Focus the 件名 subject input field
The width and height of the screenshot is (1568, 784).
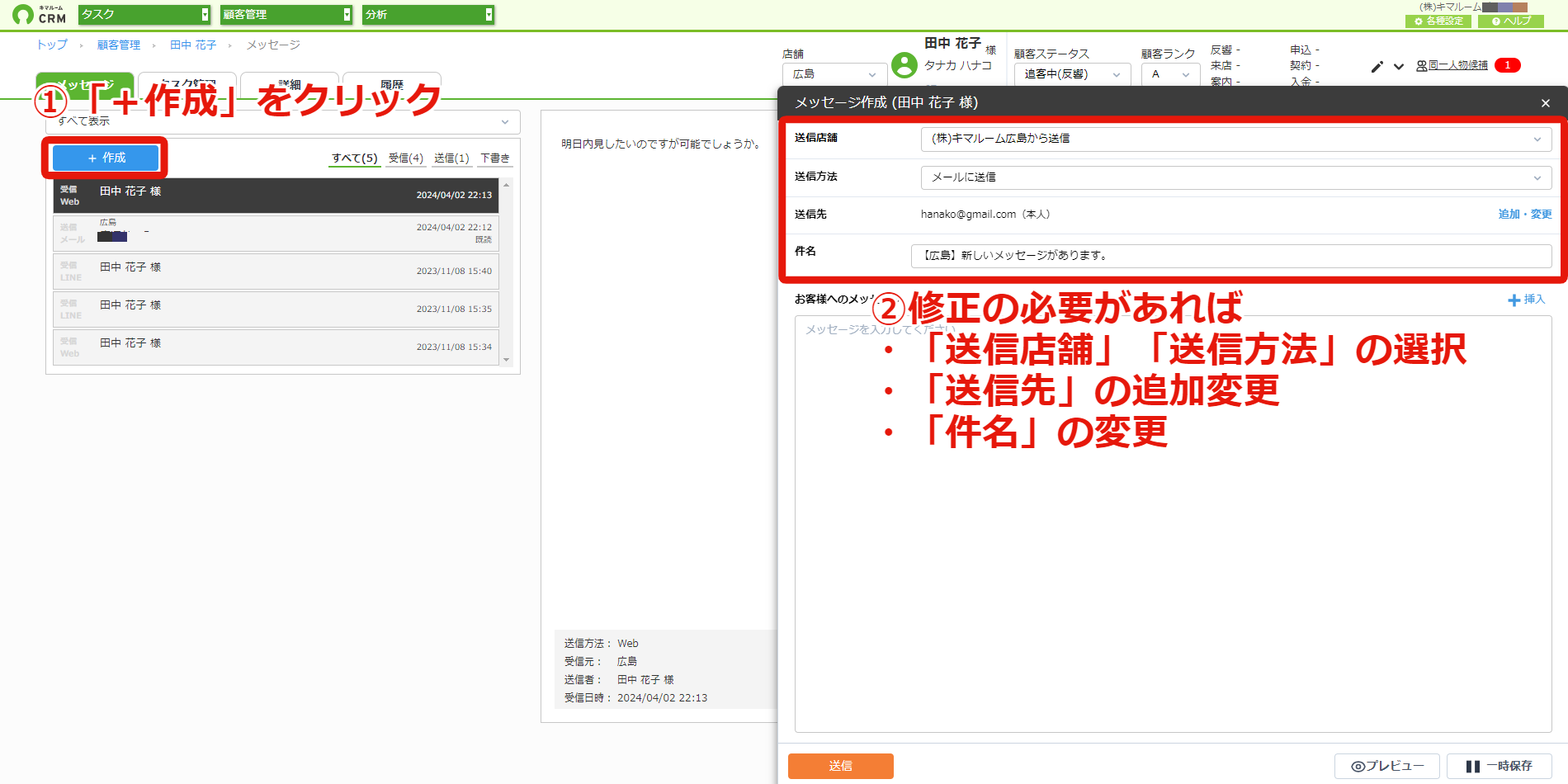click(x=1231, y=256)
